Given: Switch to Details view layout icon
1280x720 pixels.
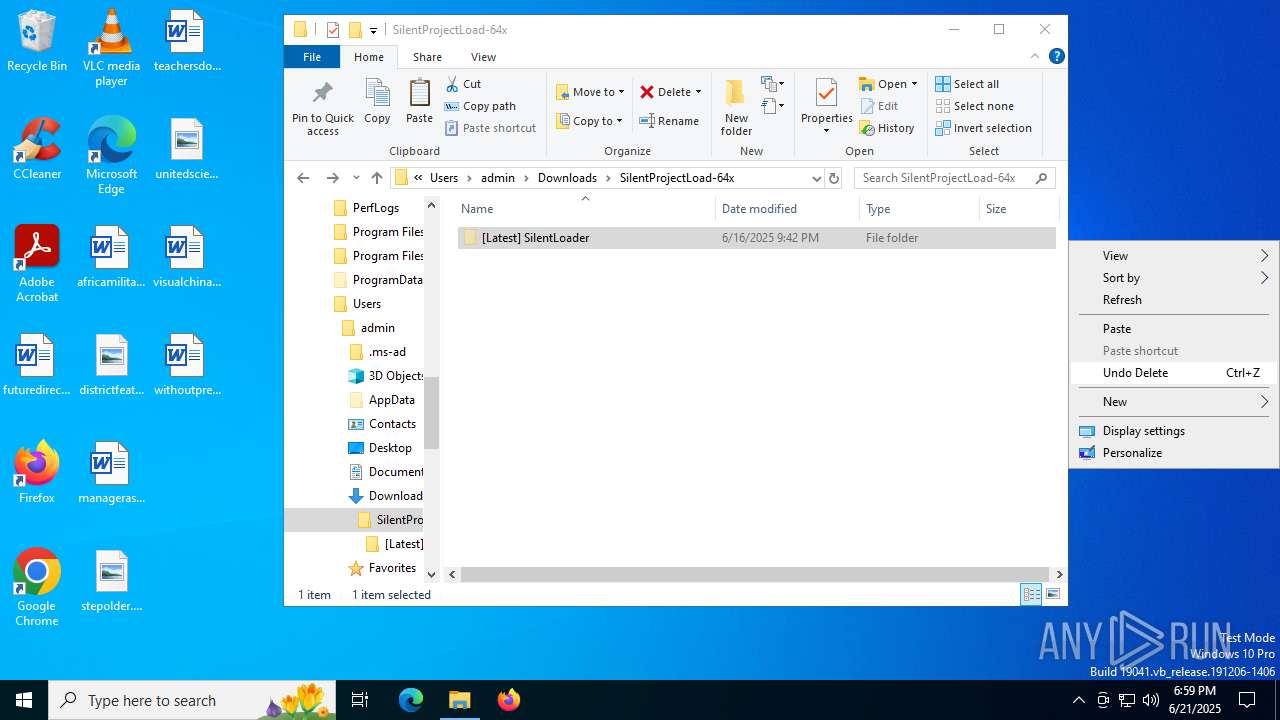Looking at the screenshot, I should pyautogui.click(x=1031, y=594).
